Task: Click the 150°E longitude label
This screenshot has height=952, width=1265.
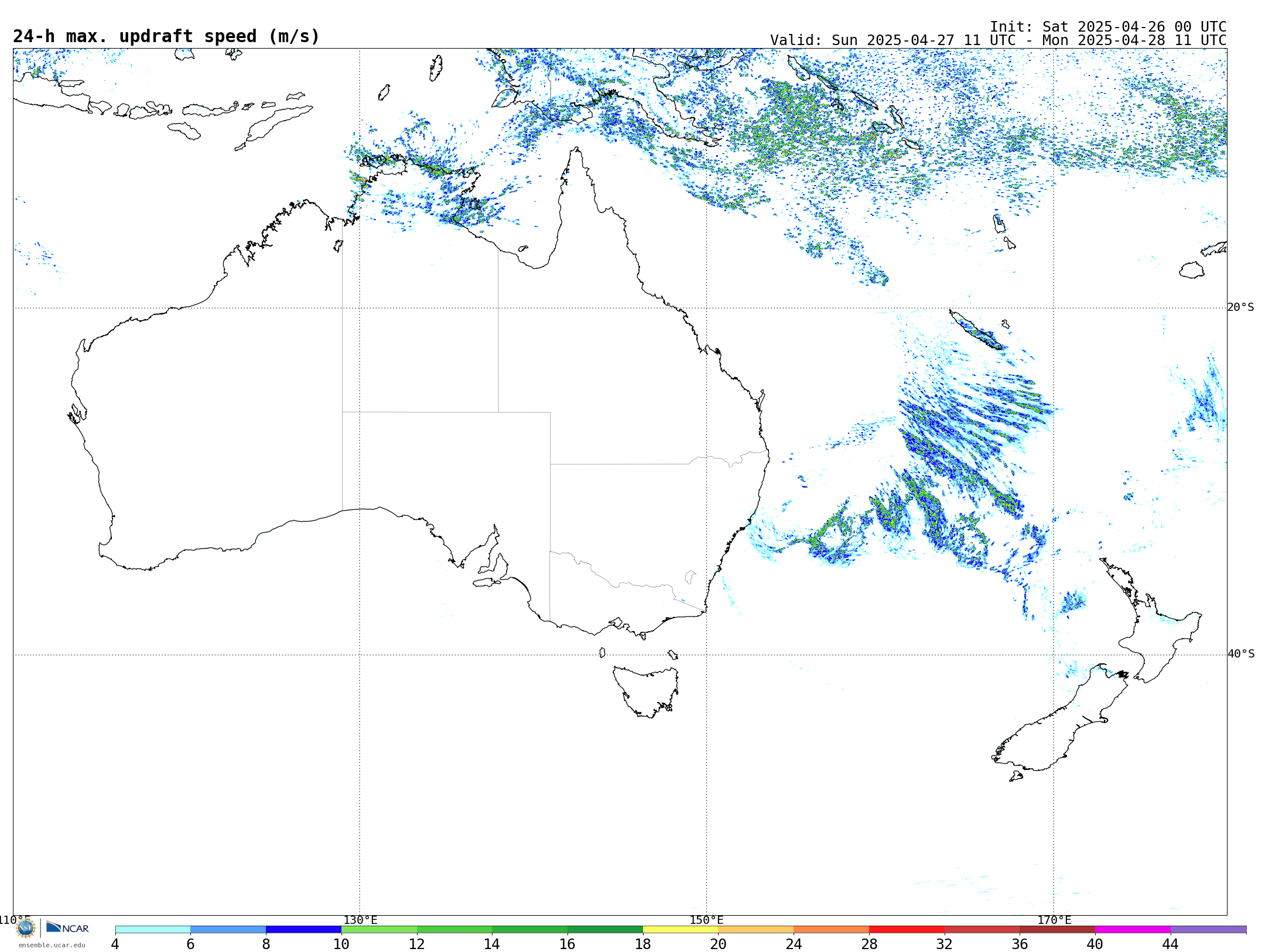Action: [x=706, y=920]
